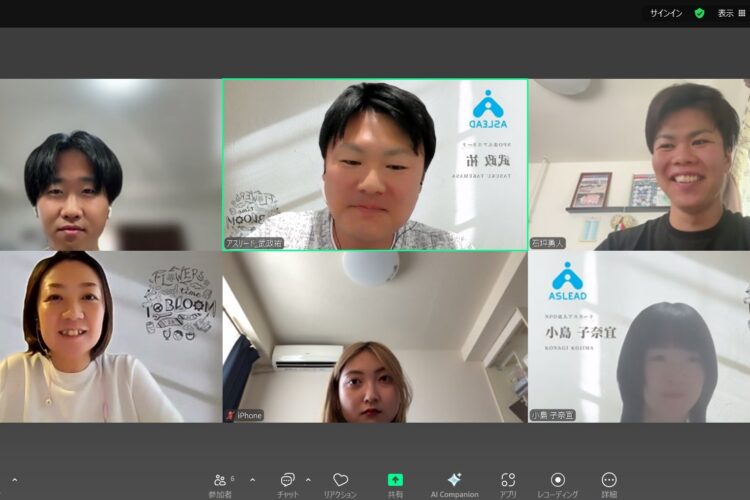
Task: Start sharing with the green Share button
Action: [395, 485]
